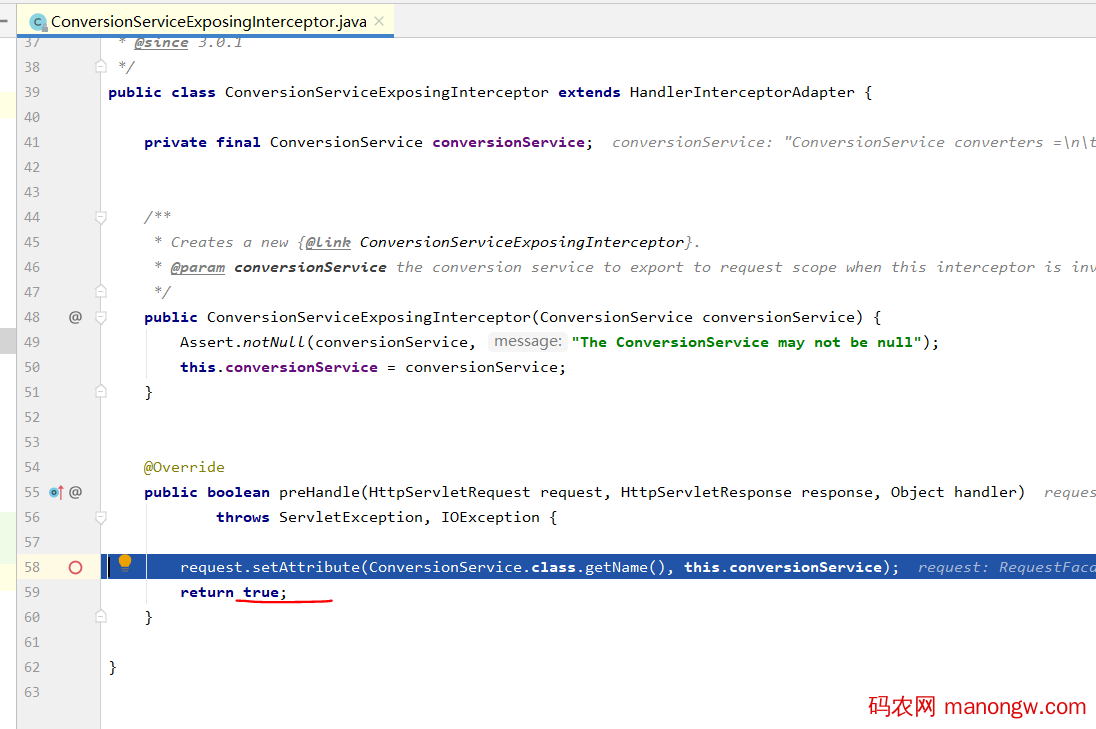
Task: Click the Java class icon in the file tab
Action: [38, 21]
